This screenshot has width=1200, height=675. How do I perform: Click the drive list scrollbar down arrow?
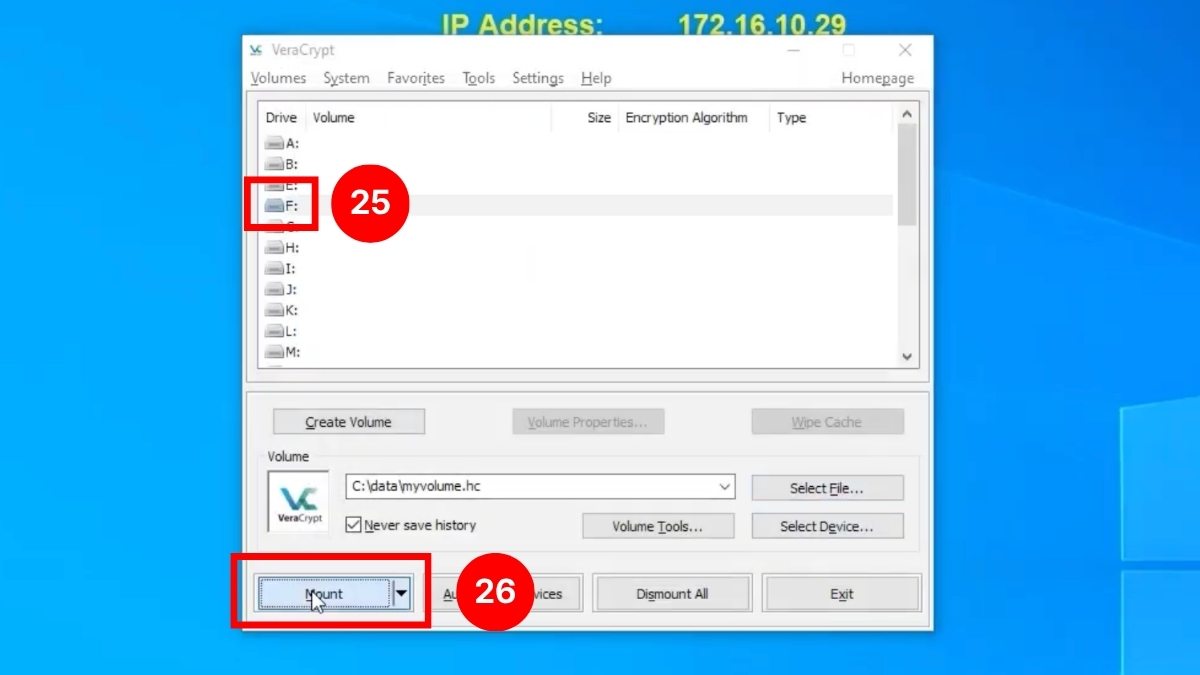point(907,356)
